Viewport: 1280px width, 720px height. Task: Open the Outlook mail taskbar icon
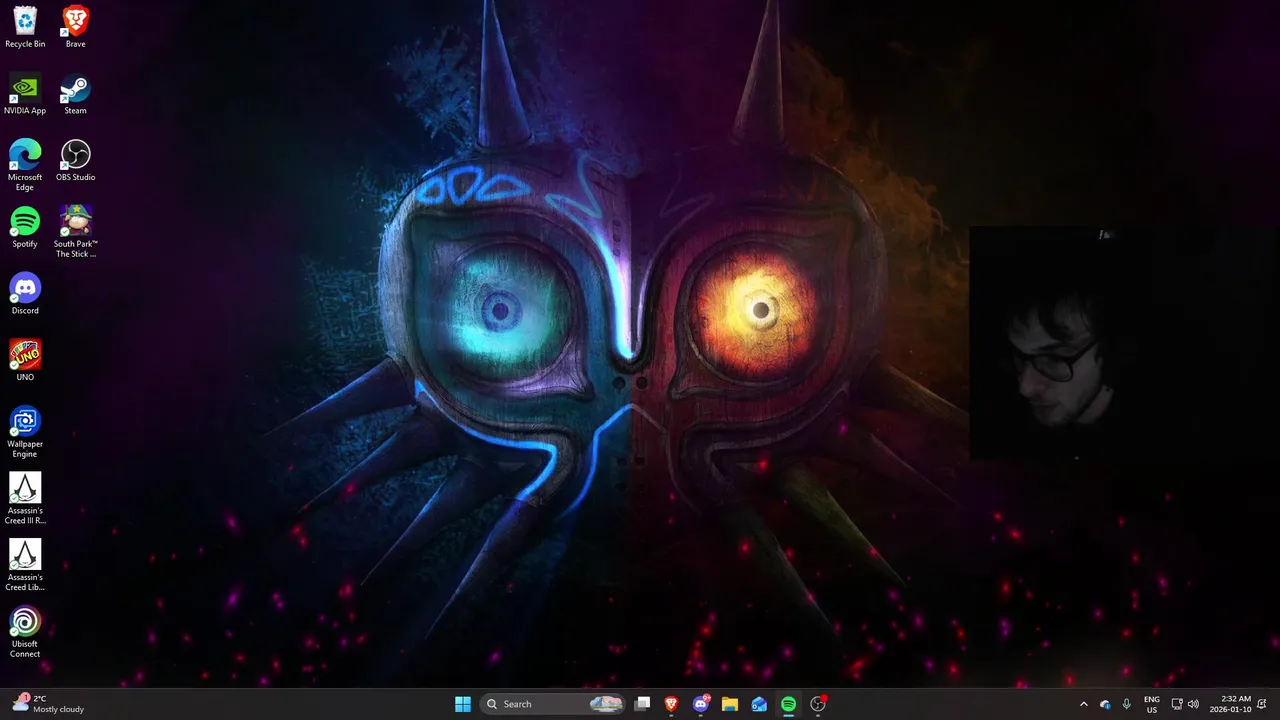pos(759,704)
